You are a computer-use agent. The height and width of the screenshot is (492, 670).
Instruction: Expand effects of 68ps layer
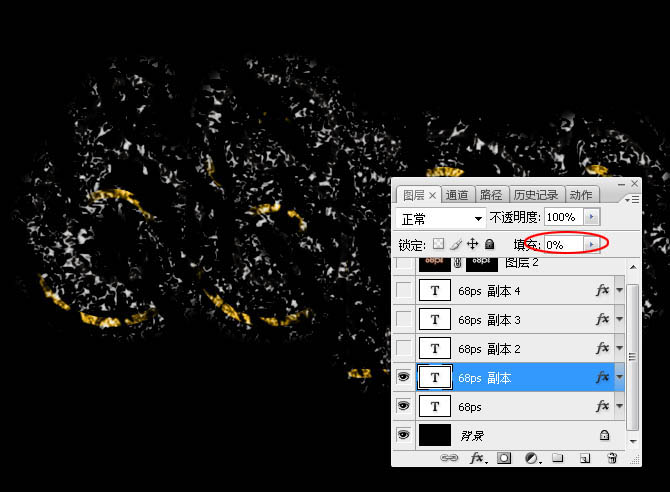(620, 406)
